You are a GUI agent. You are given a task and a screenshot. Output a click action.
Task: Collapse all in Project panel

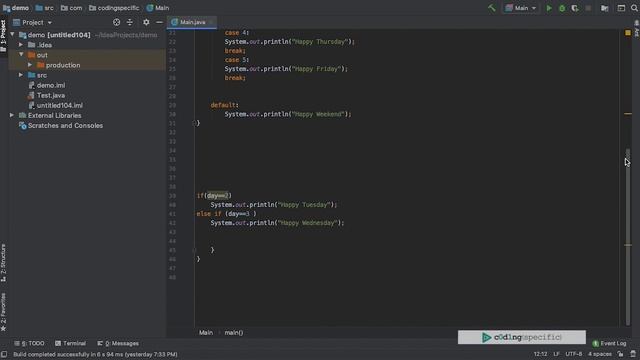(x=130, y=22)
